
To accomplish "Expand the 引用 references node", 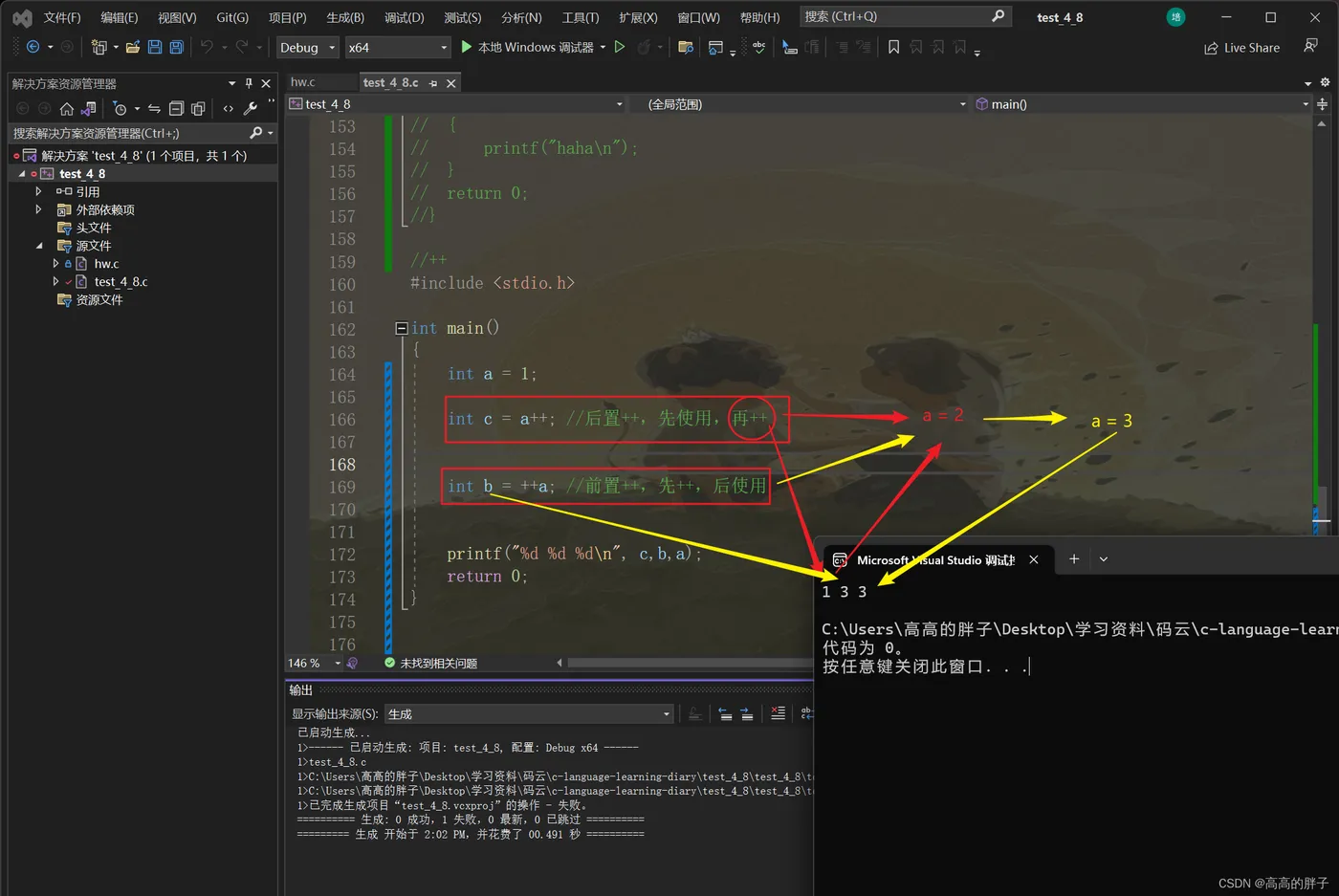I will (38, 191).
